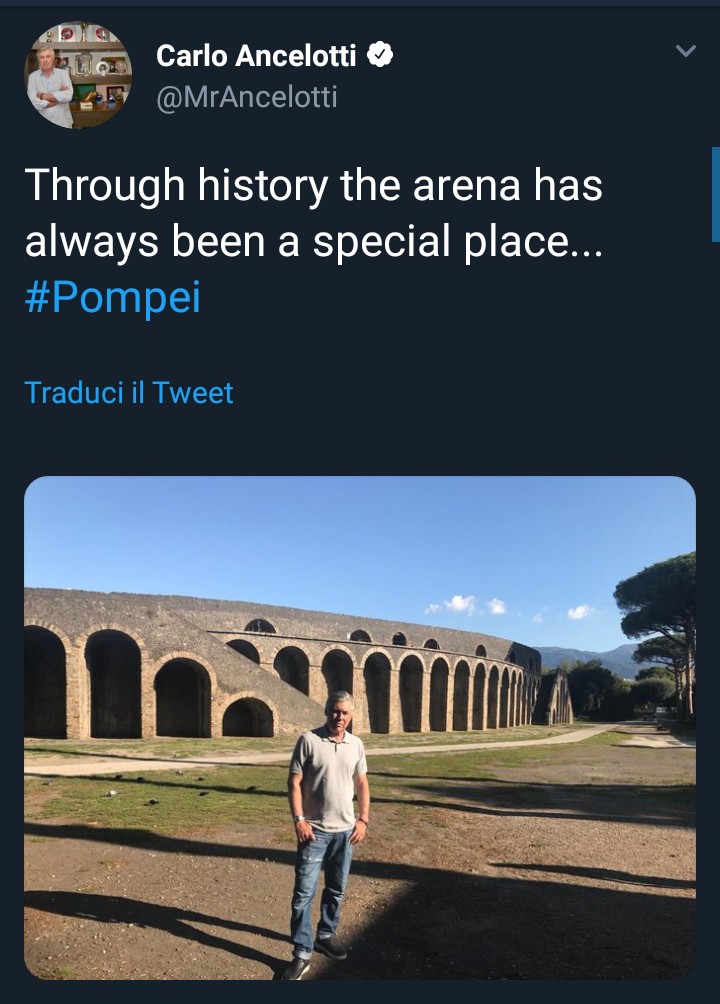Open the attached Pompeii amphitheater photo
Image resolution: width=720 pixels, height=1004 pixels.
[359, 727]
